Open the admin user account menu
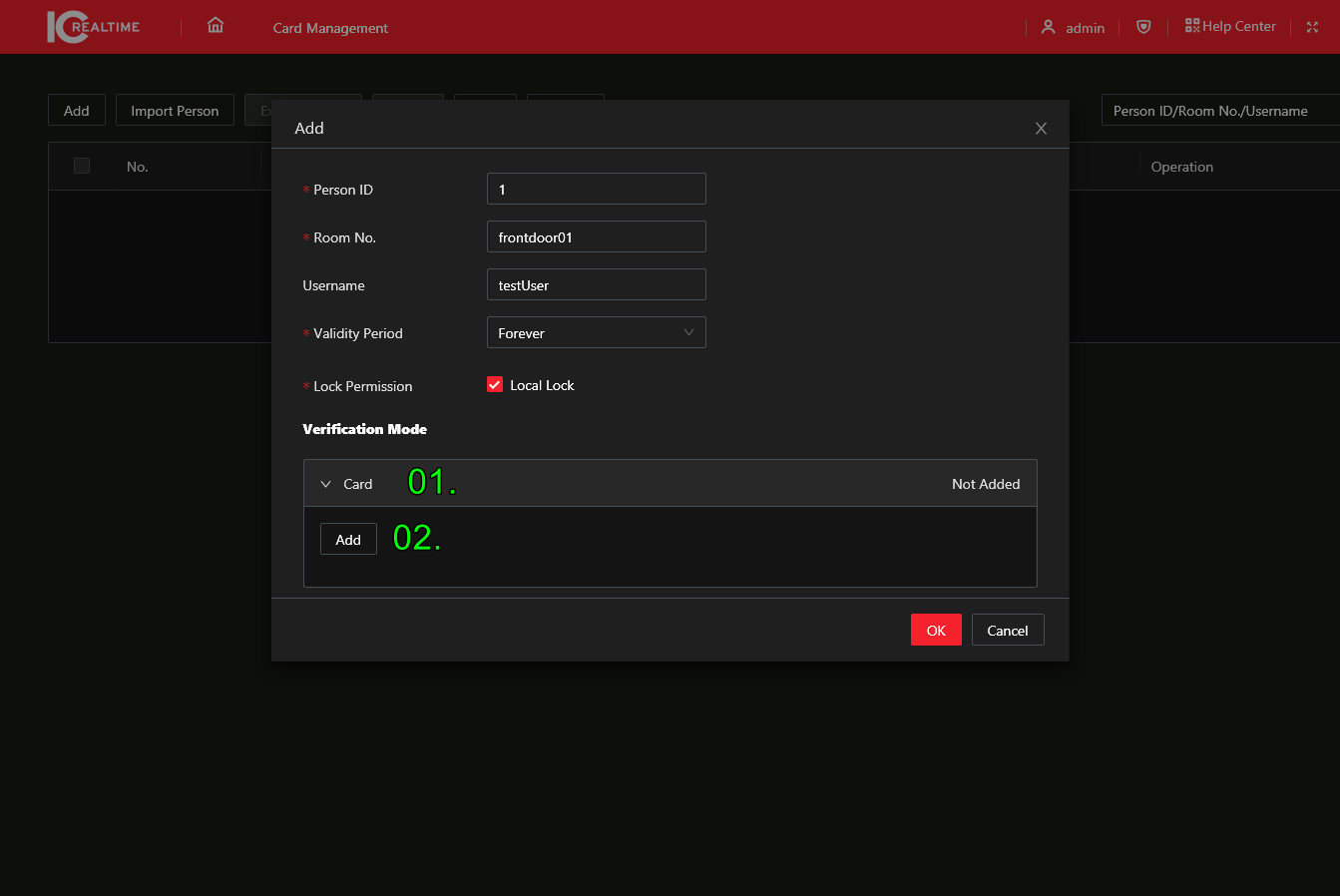 tap(1073, 28)
